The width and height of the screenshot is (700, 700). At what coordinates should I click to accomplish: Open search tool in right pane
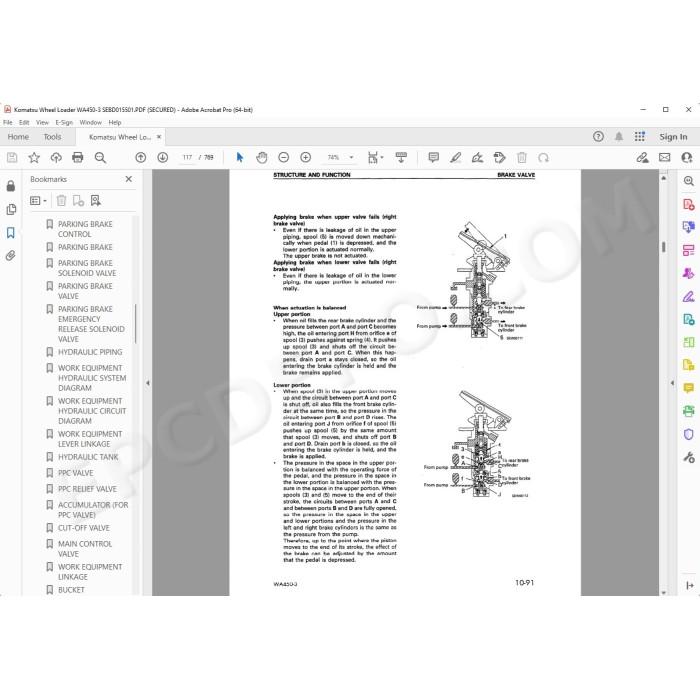[688, 181]
